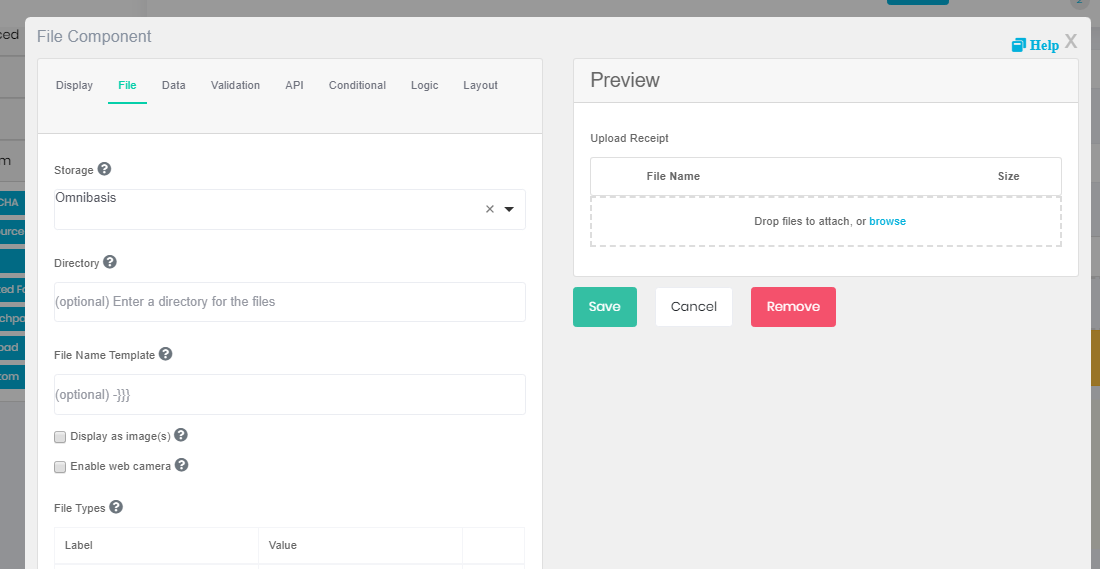The image size is (1100, 569).
Task: Enable the Display as image(s) checkbox
Action: coord(60,437)
